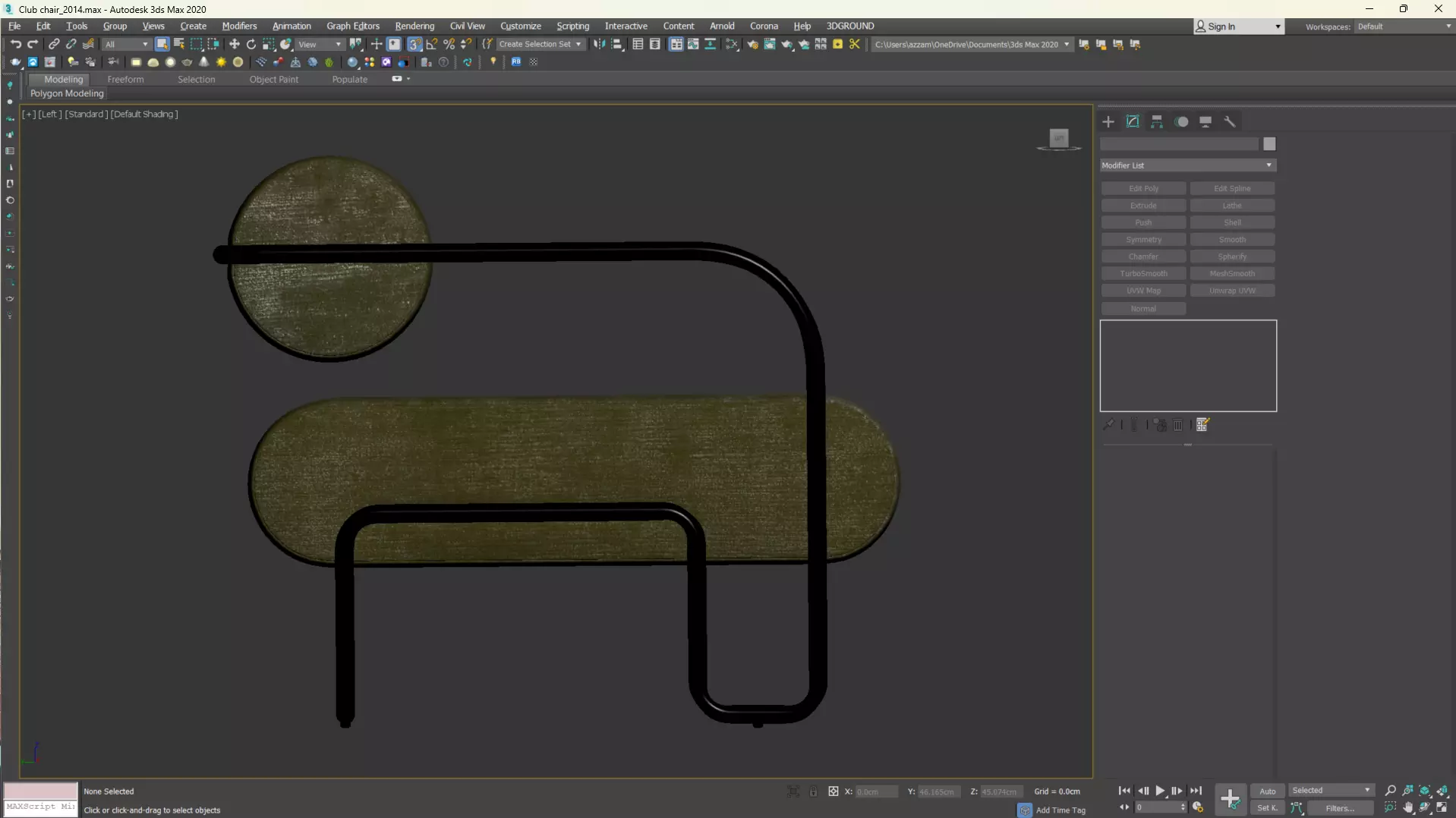Viewport: 1456px width, 818px height.
Task: Click the pink MAXScript listener field
Action: 40,791
